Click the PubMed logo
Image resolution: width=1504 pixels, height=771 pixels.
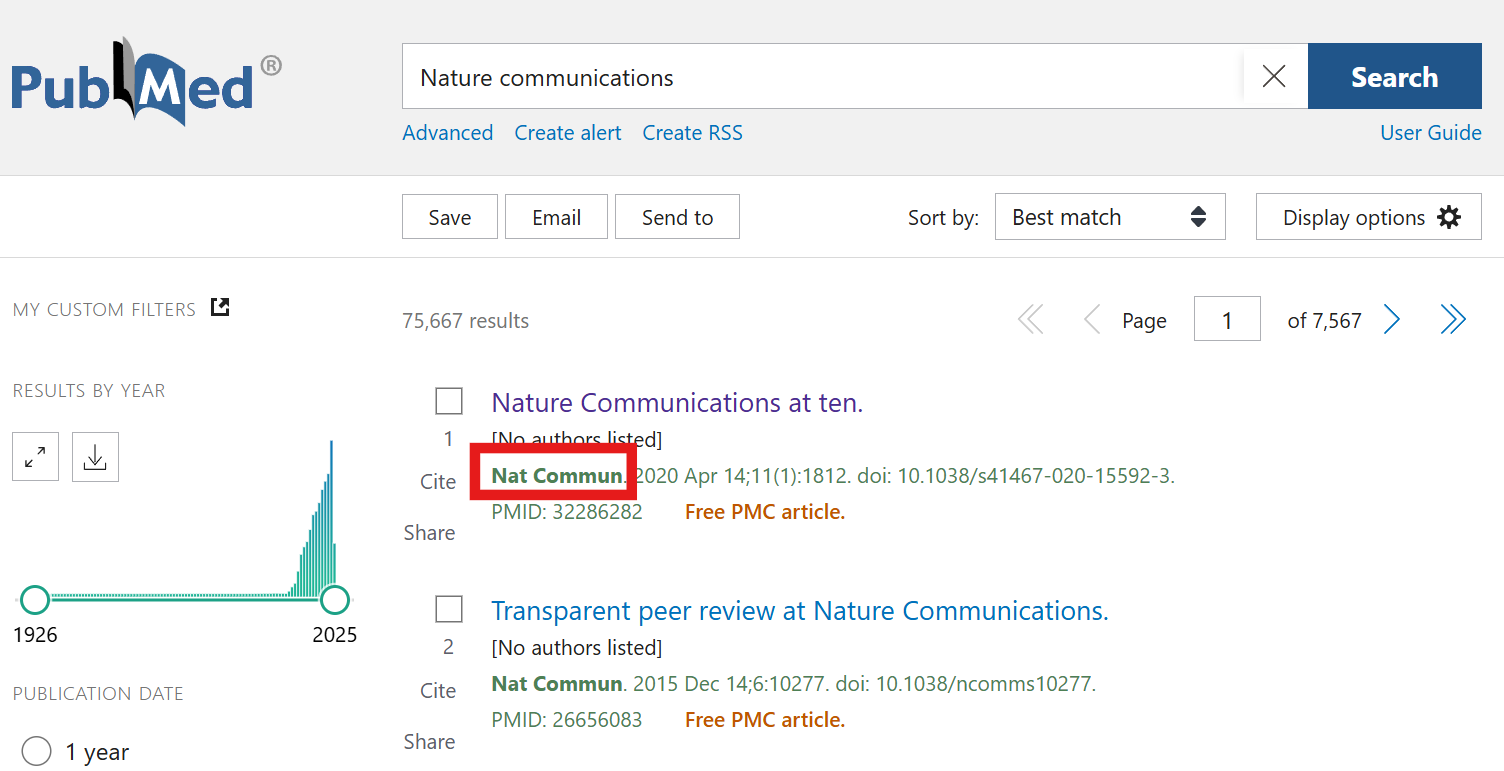point(146,81)
